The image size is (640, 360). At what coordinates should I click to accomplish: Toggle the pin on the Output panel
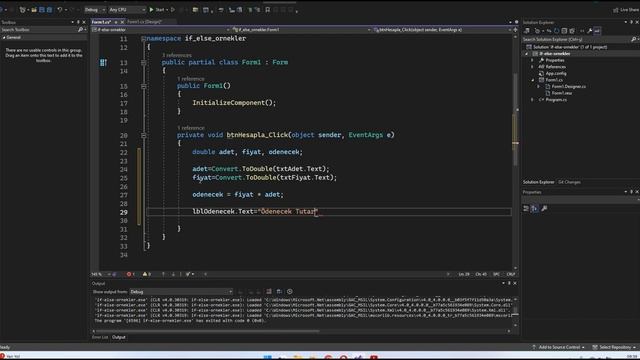(509, 283)
